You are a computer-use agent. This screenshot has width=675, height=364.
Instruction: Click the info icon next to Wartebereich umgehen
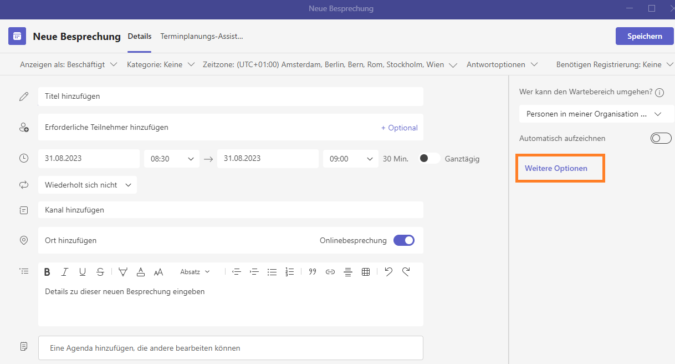tap(660, 93)
